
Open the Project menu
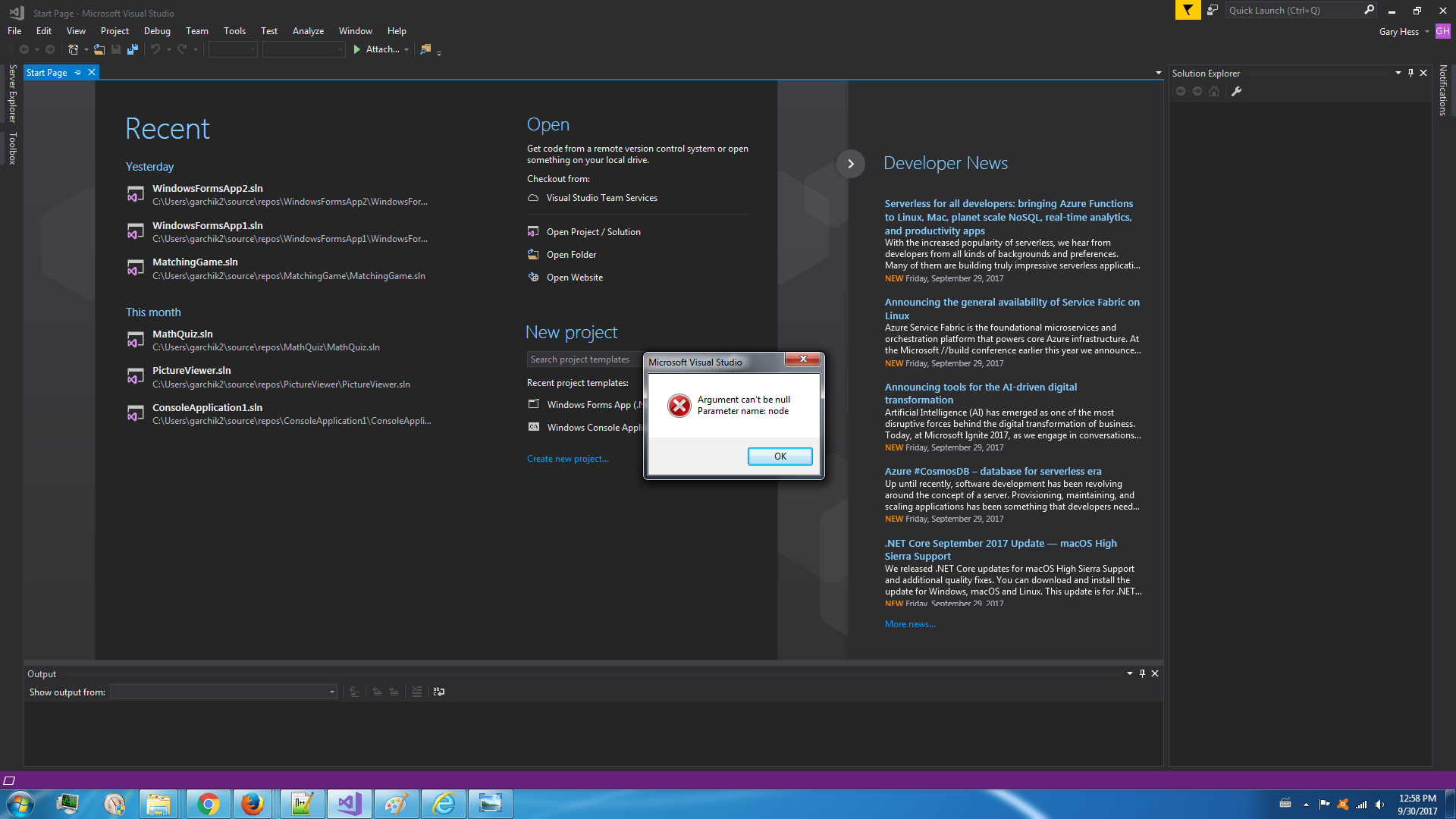click(115, 31)
